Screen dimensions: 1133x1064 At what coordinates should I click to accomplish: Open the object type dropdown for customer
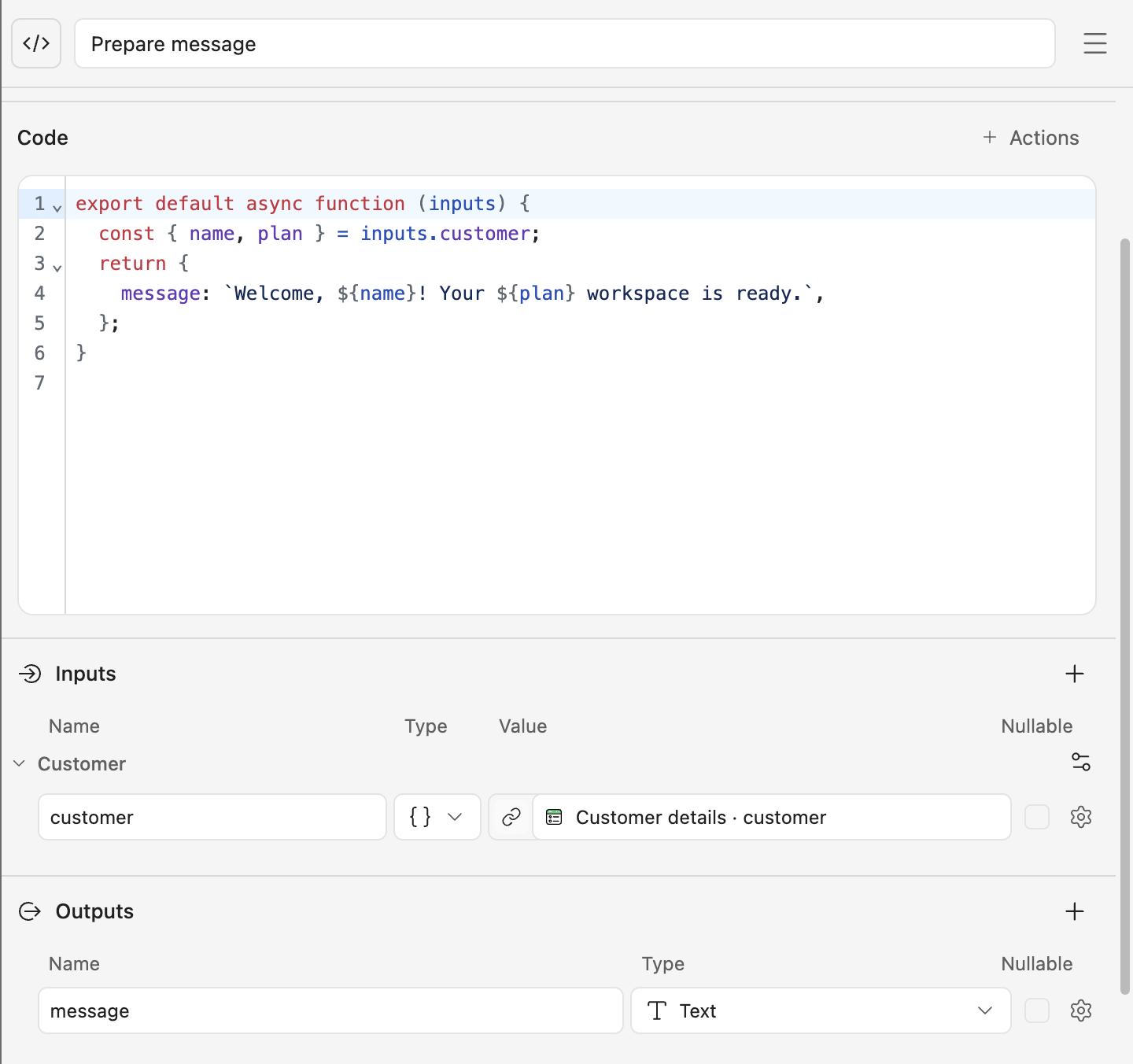pyautogui.click(x=437, y=817)
